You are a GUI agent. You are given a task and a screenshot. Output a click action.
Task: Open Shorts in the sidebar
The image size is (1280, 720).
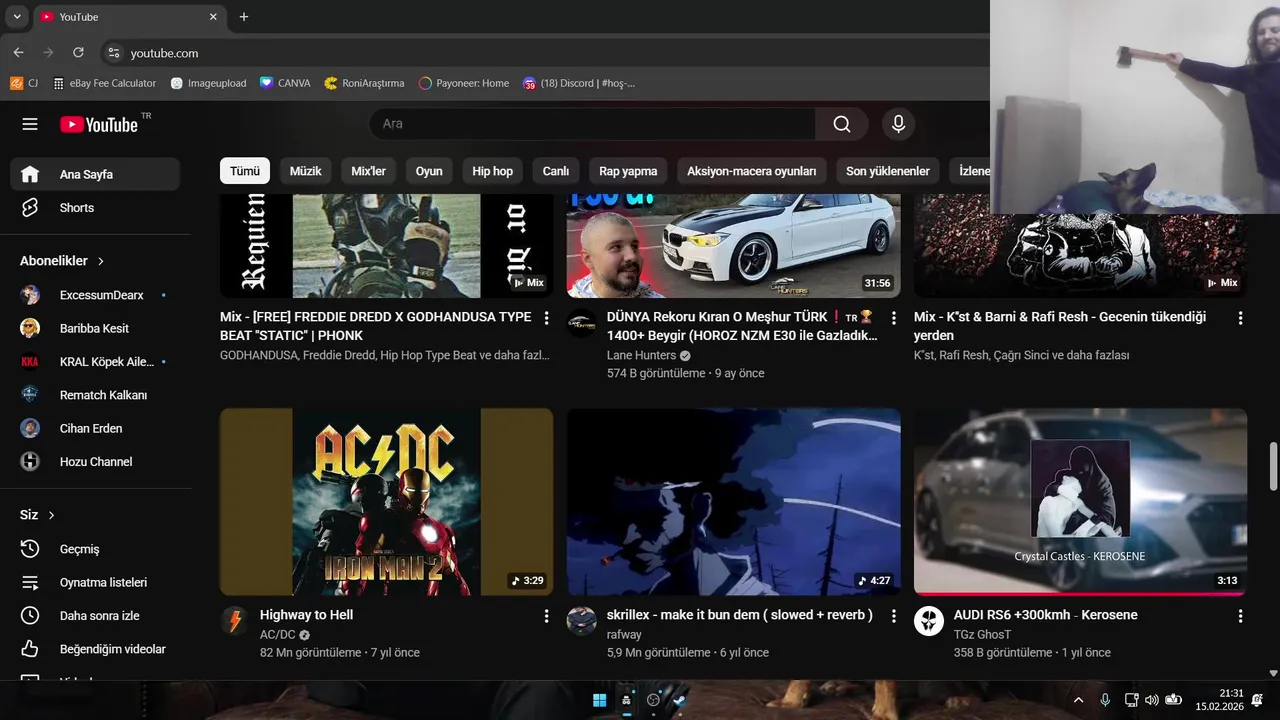[x=95, y=208]
